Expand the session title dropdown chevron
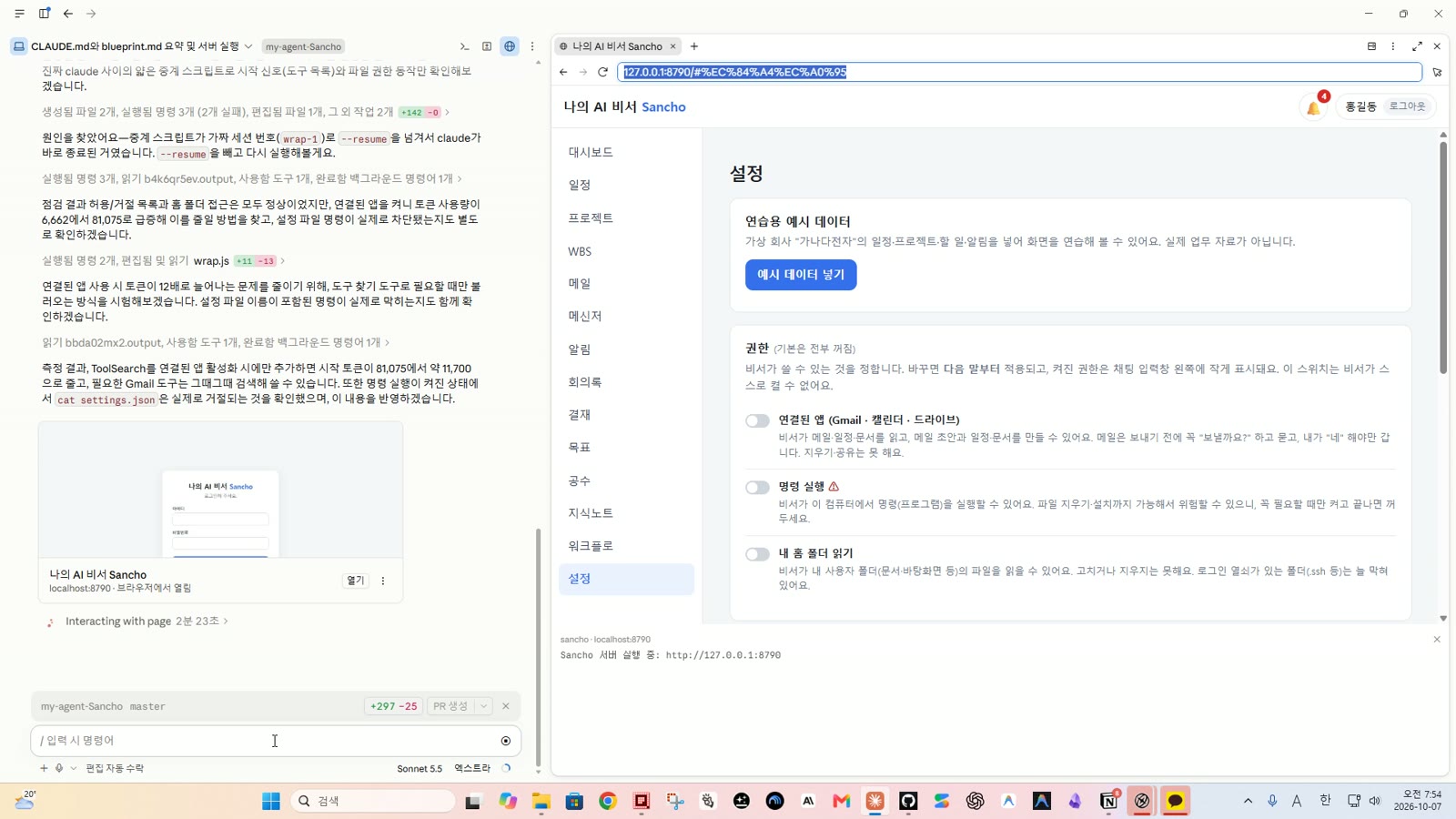 [248, 46]
